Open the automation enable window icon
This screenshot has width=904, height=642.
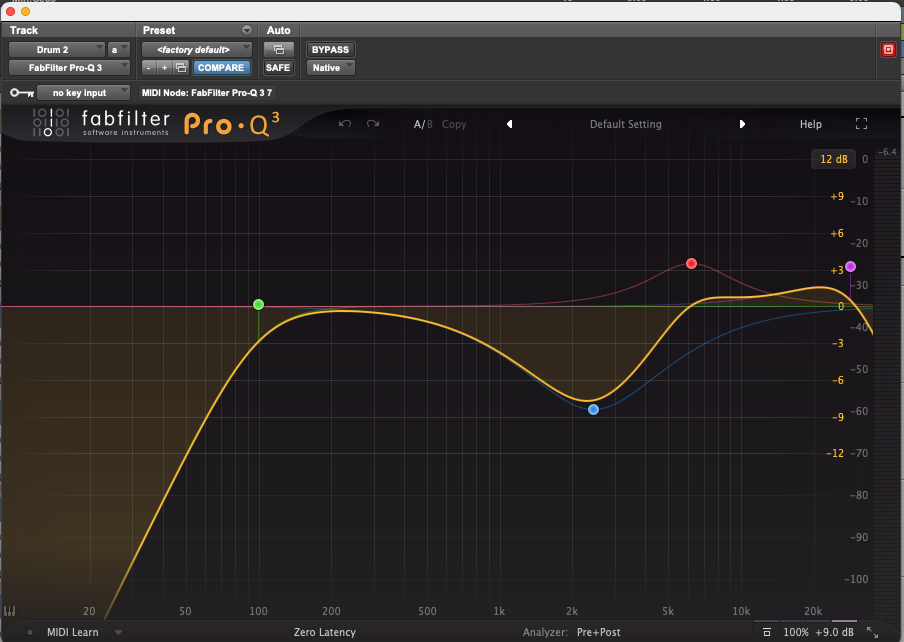click(278, 50)
